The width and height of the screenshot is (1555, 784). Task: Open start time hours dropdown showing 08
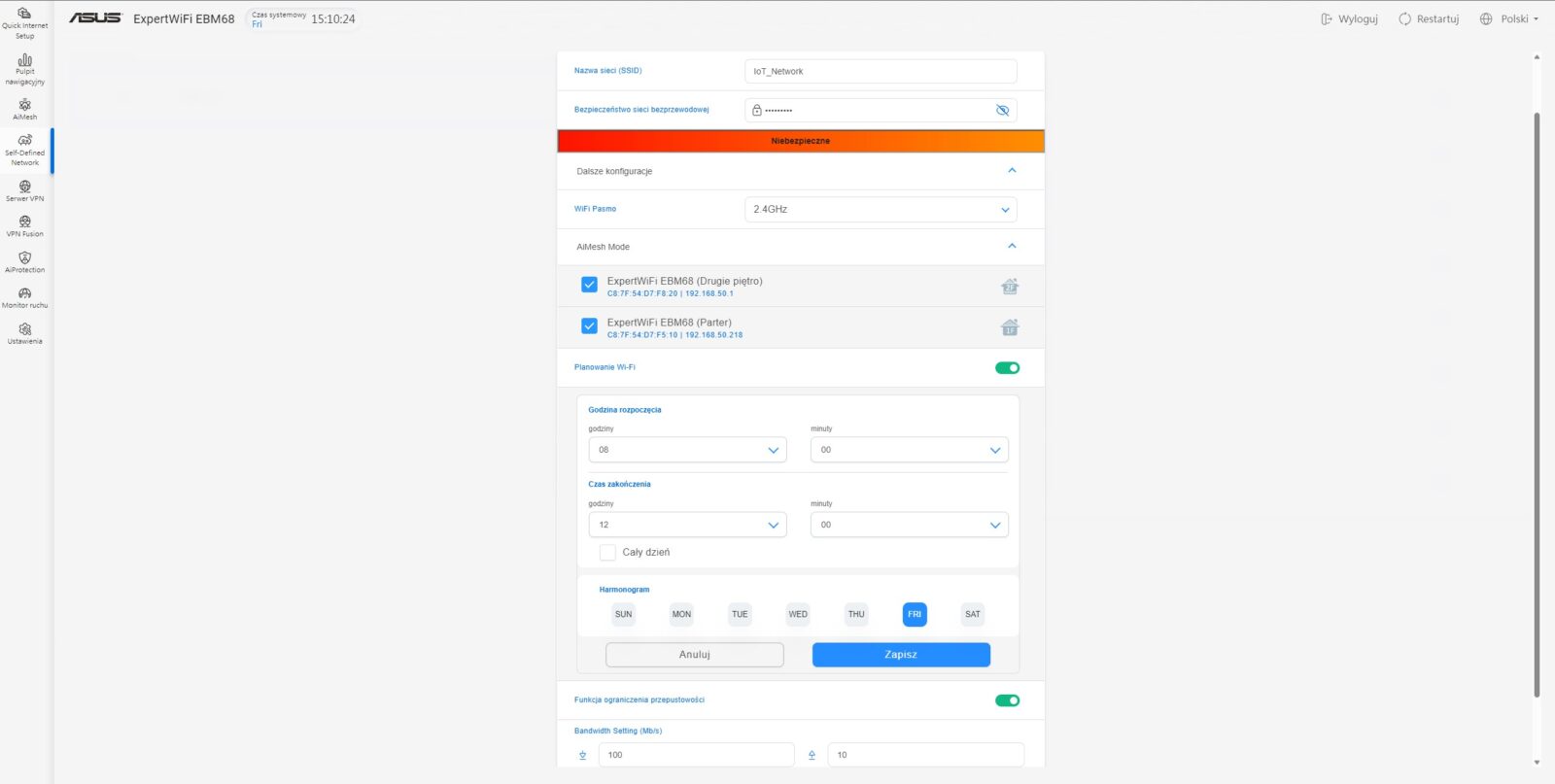[687, 450]
